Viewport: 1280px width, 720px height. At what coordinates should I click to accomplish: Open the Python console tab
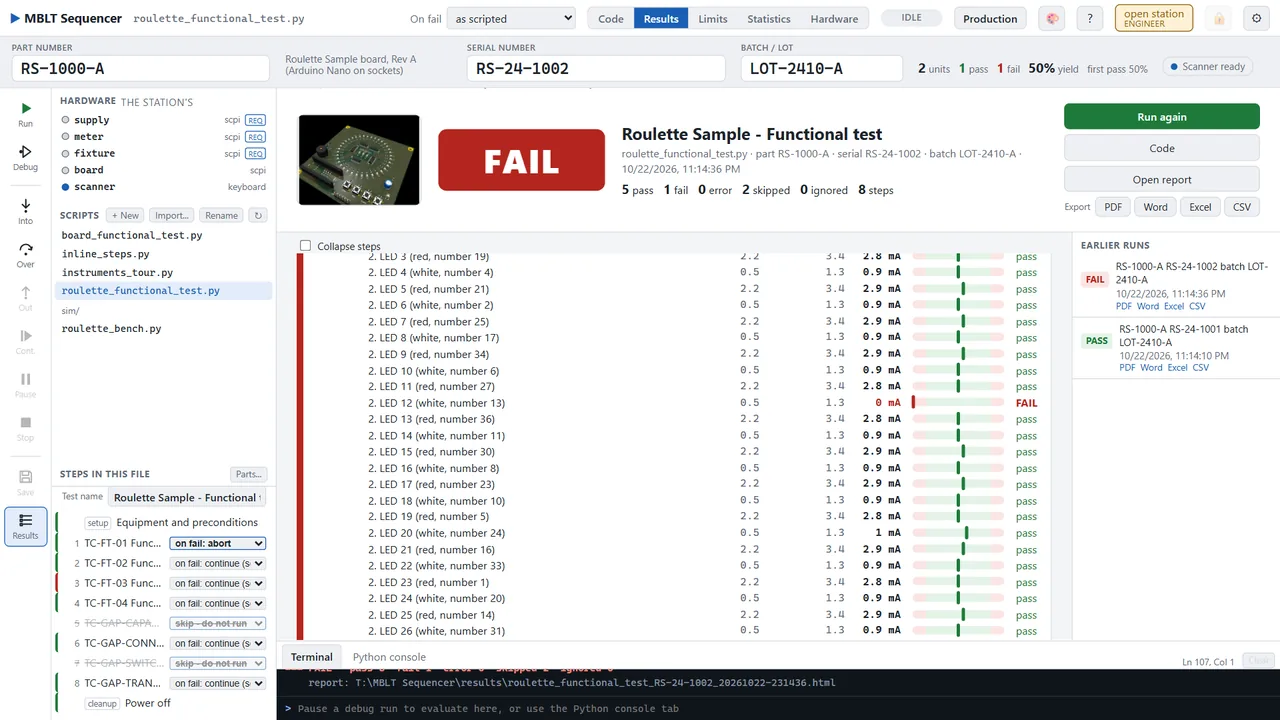click(389, 657)
